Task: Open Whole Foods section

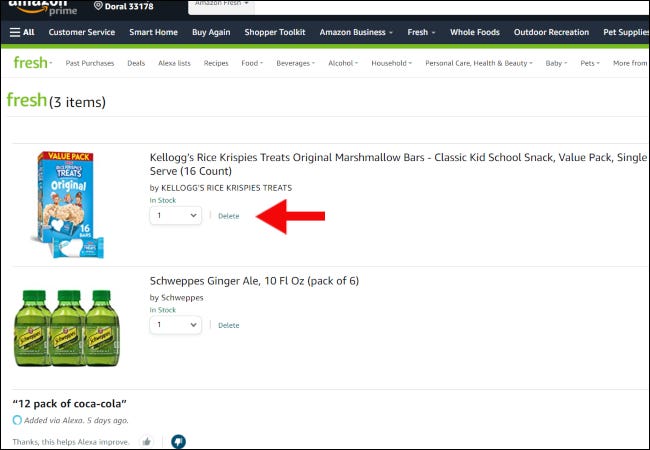Action: (x=475, y=32)
